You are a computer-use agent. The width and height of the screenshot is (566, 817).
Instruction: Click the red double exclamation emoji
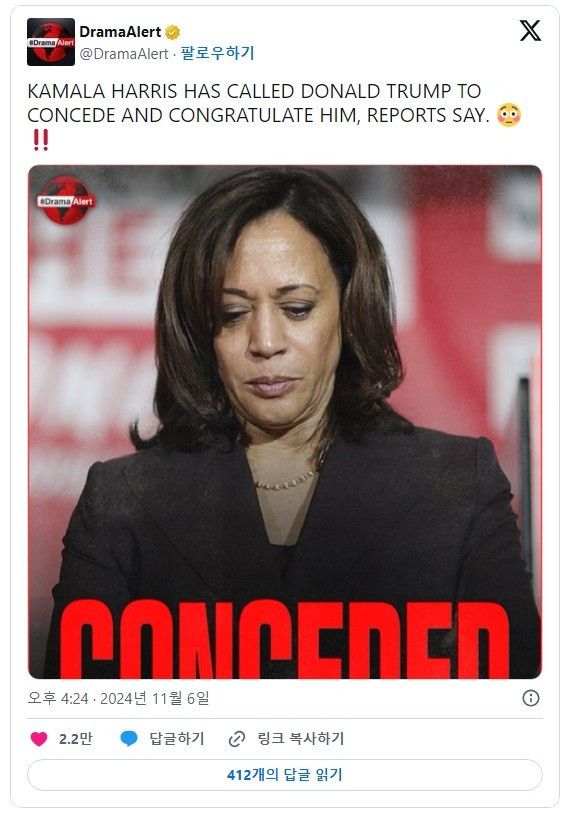pos(41,140)
